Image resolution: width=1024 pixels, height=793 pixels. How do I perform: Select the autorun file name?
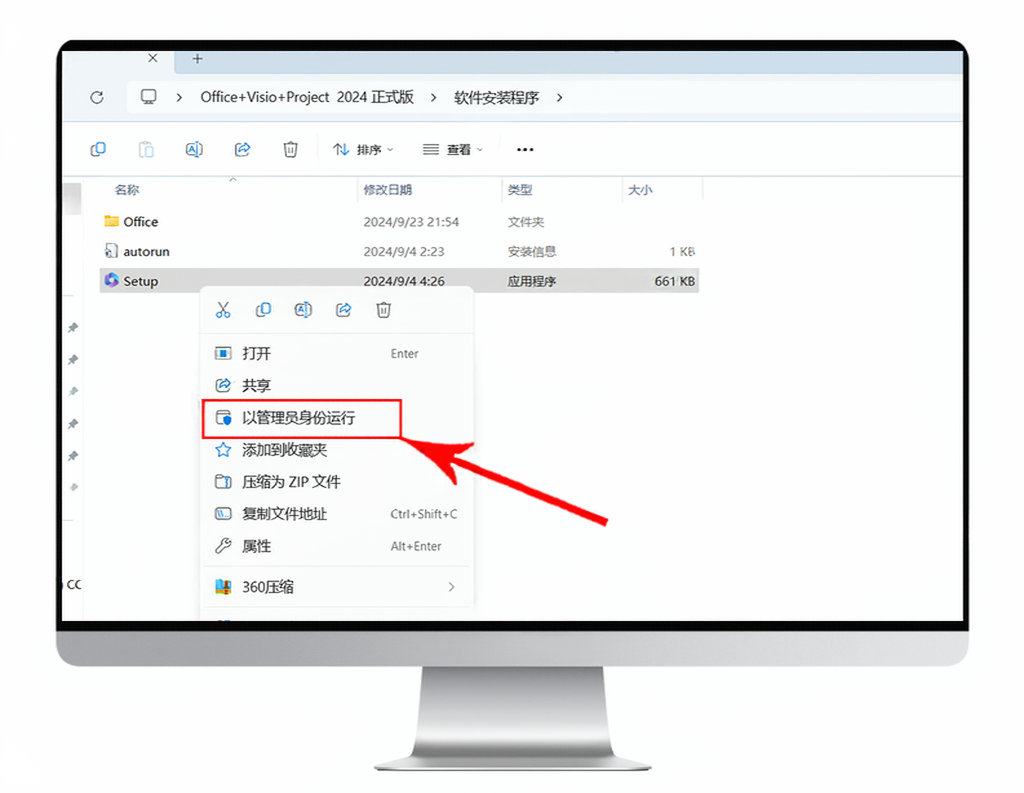coord(146,251)
